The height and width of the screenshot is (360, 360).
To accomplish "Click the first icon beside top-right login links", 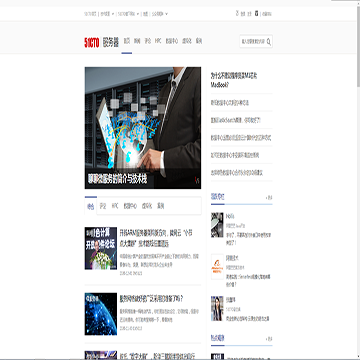I will [237, 14].
